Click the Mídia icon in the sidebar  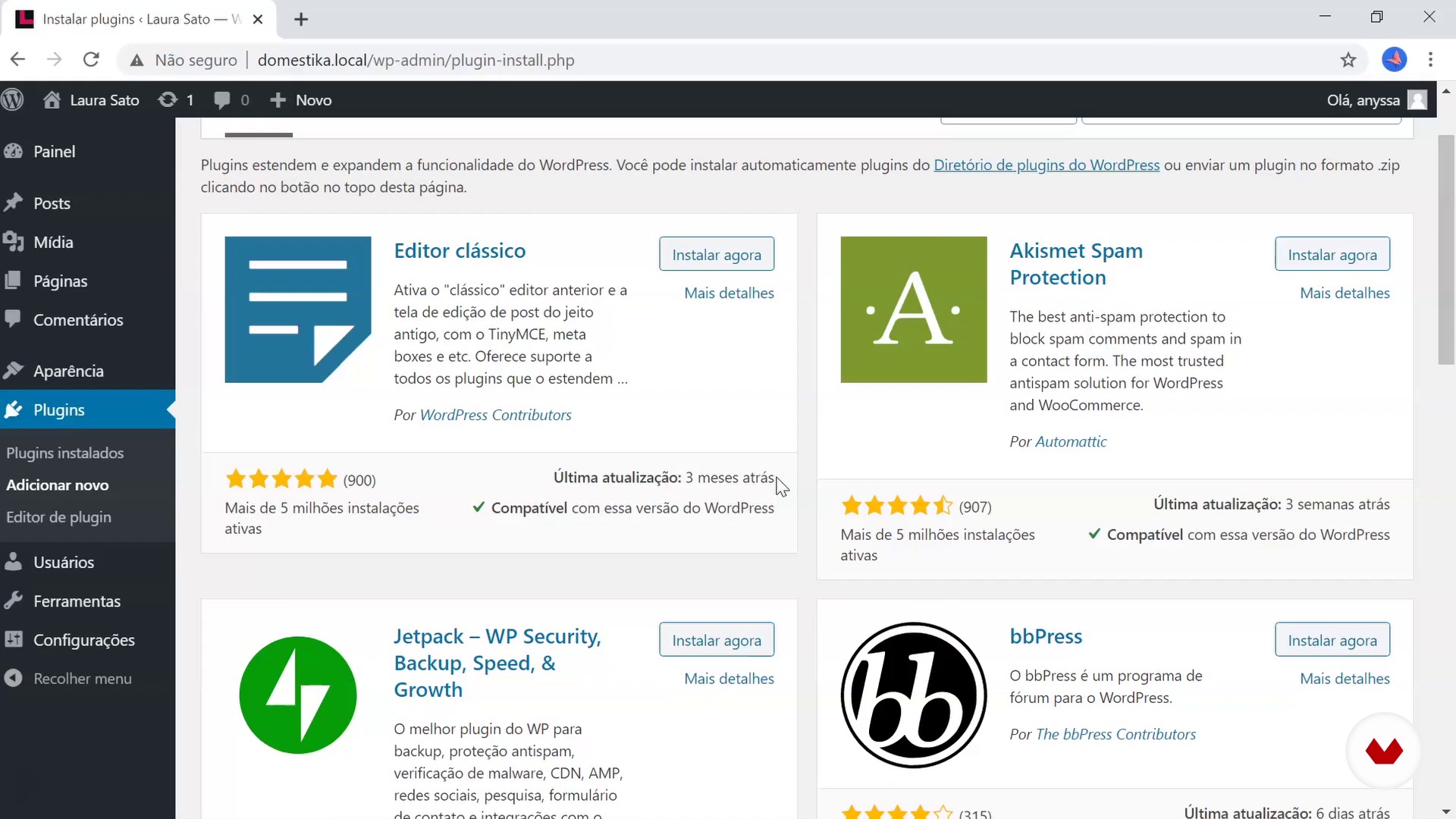tap(13, 242)
